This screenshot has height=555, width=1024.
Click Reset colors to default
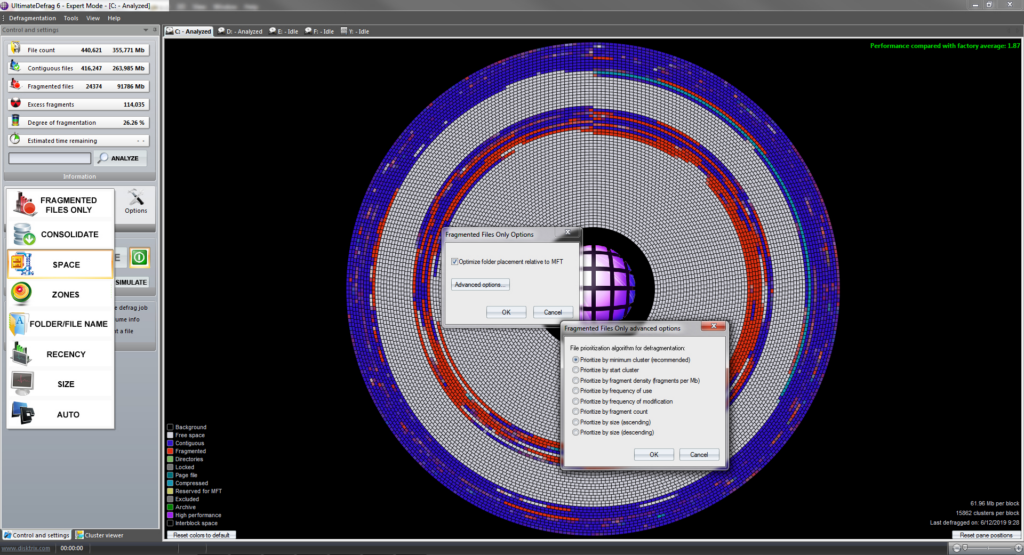[201, 535]
